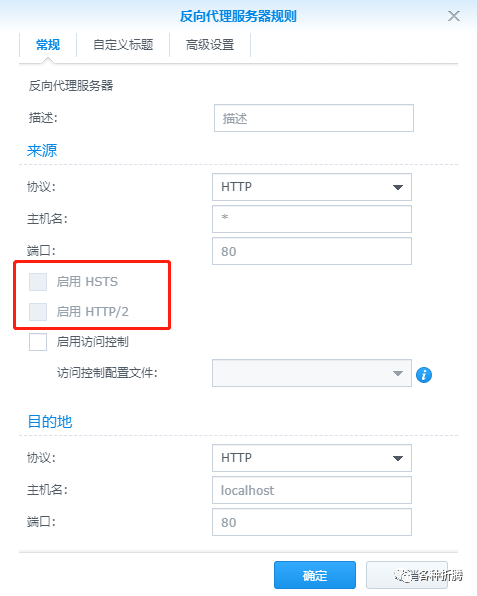The width and height of the screenshot is (477, 596).
Task: Close the reverse proxy rule dialog
Action: (454, 16)
